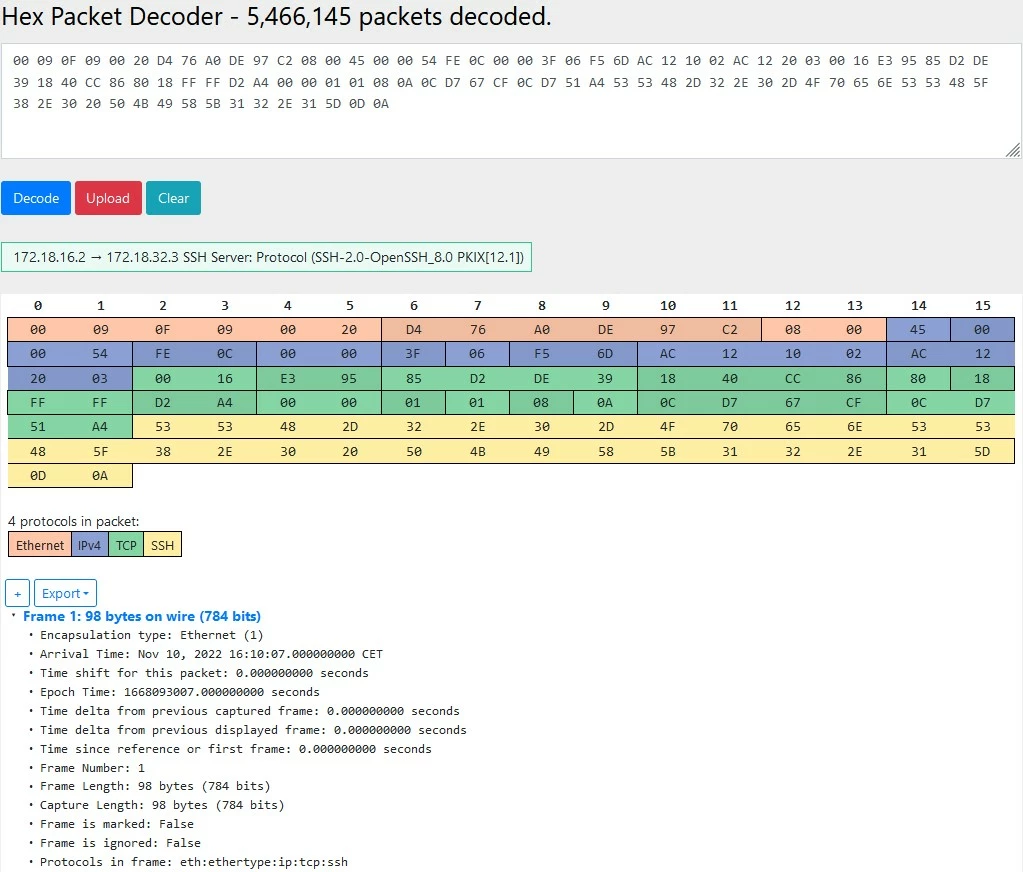Click hex cell 0A in last grid row
The width and height of the screenshot is (1023, 872).
100,475
